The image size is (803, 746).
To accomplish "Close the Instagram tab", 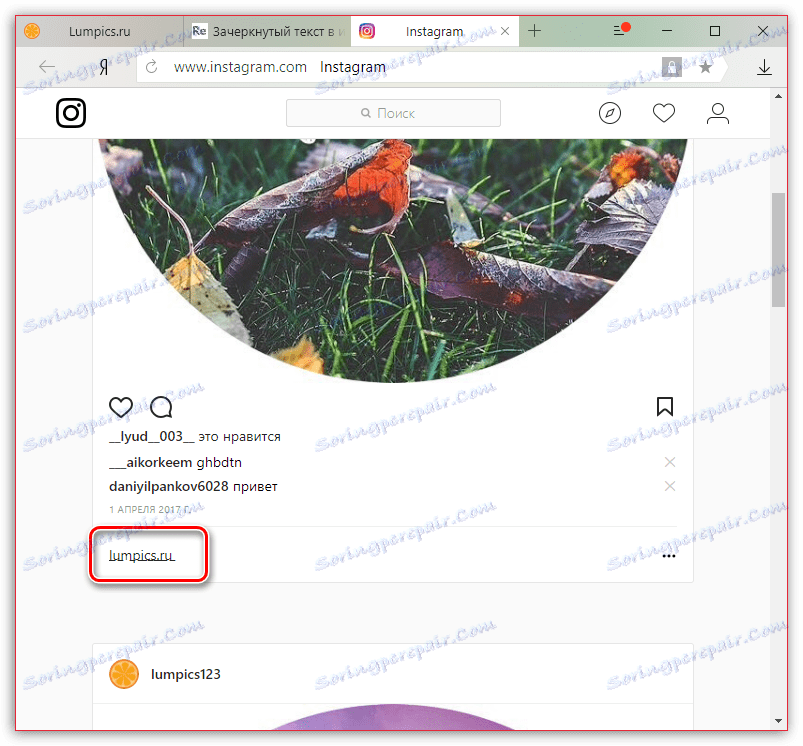I will [x=505, y=31].
